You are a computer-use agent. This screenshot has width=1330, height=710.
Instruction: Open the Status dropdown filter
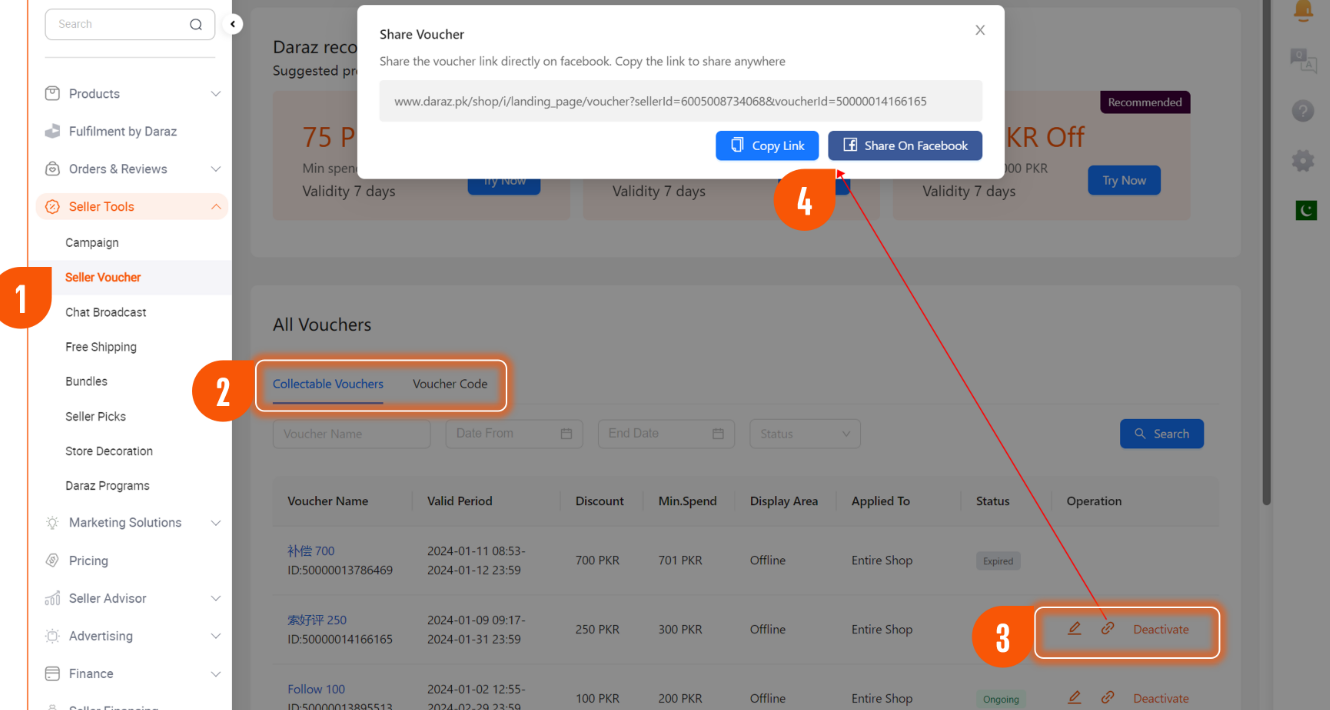coord(804,434)
